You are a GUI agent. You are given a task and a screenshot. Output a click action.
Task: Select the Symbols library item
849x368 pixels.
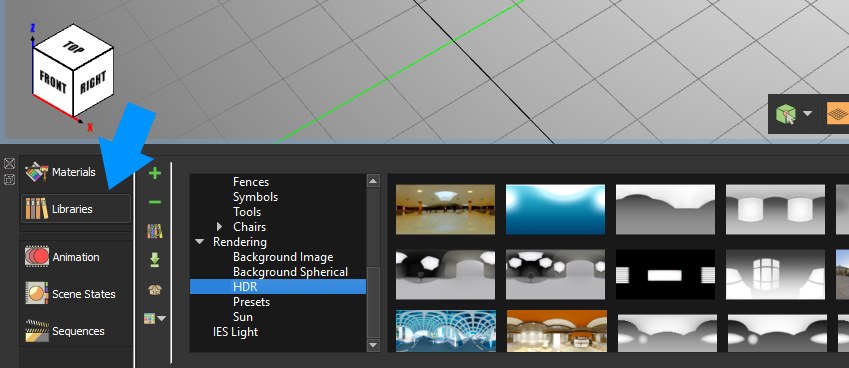click(x=255, y=197)
